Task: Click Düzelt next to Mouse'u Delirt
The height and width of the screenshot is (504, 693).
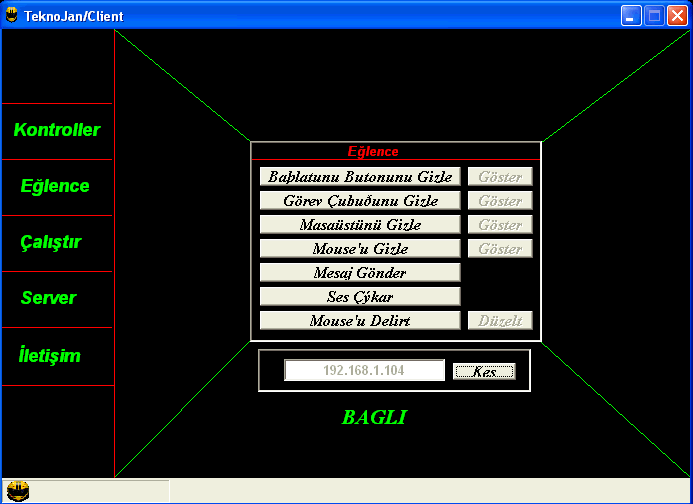Action: (x=500, y=321)
